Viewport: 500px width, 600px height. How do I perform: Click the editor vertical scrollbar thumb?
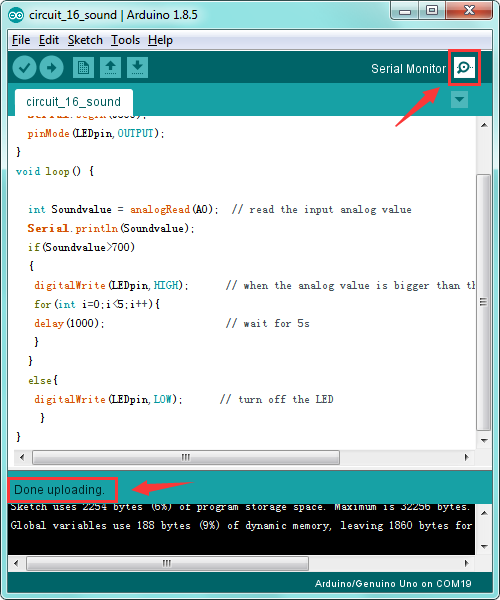pyautogui.click(x=484, y=302)
